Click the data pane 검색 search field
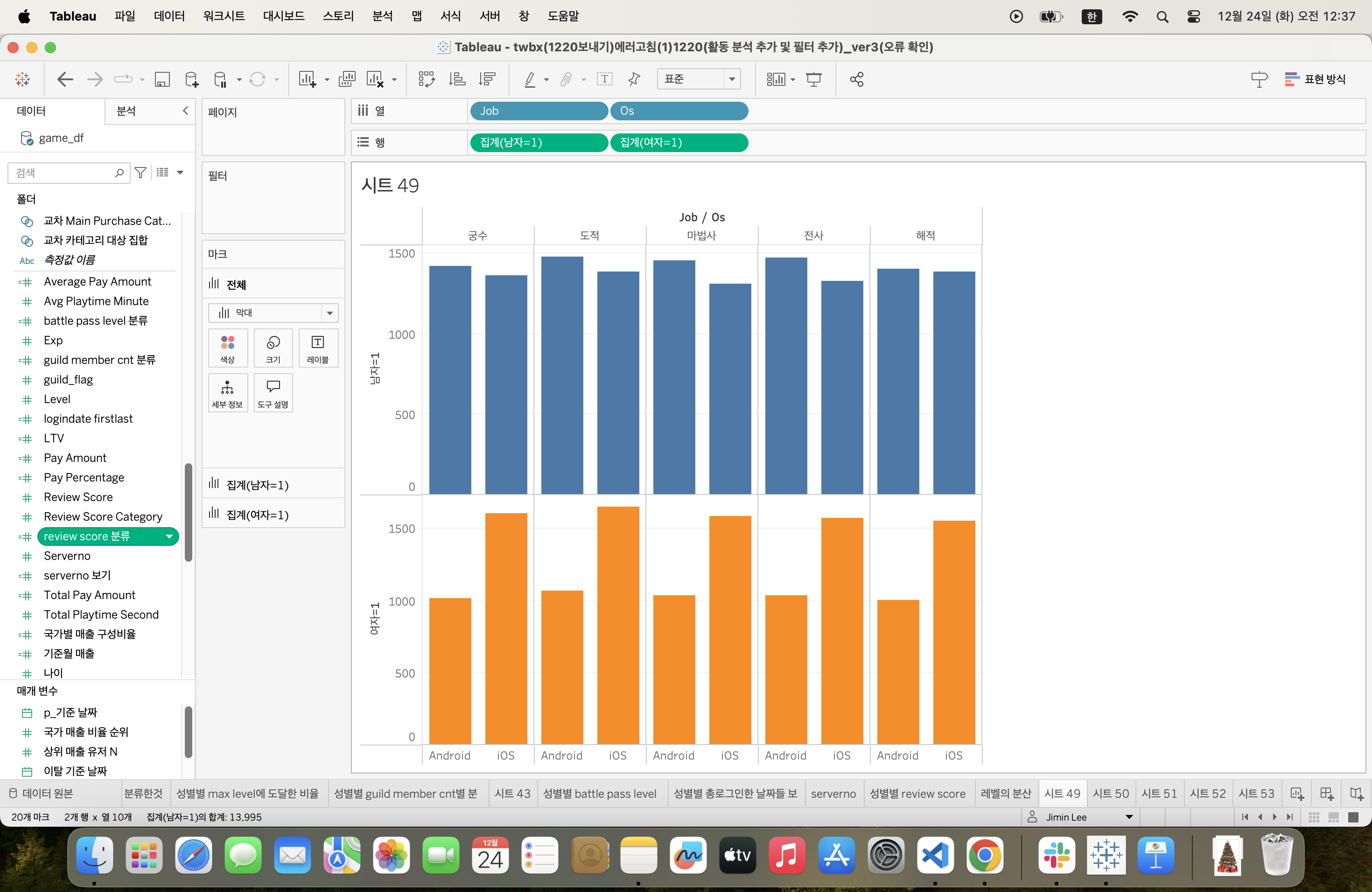1372x892 pixels. pos(69,172)
